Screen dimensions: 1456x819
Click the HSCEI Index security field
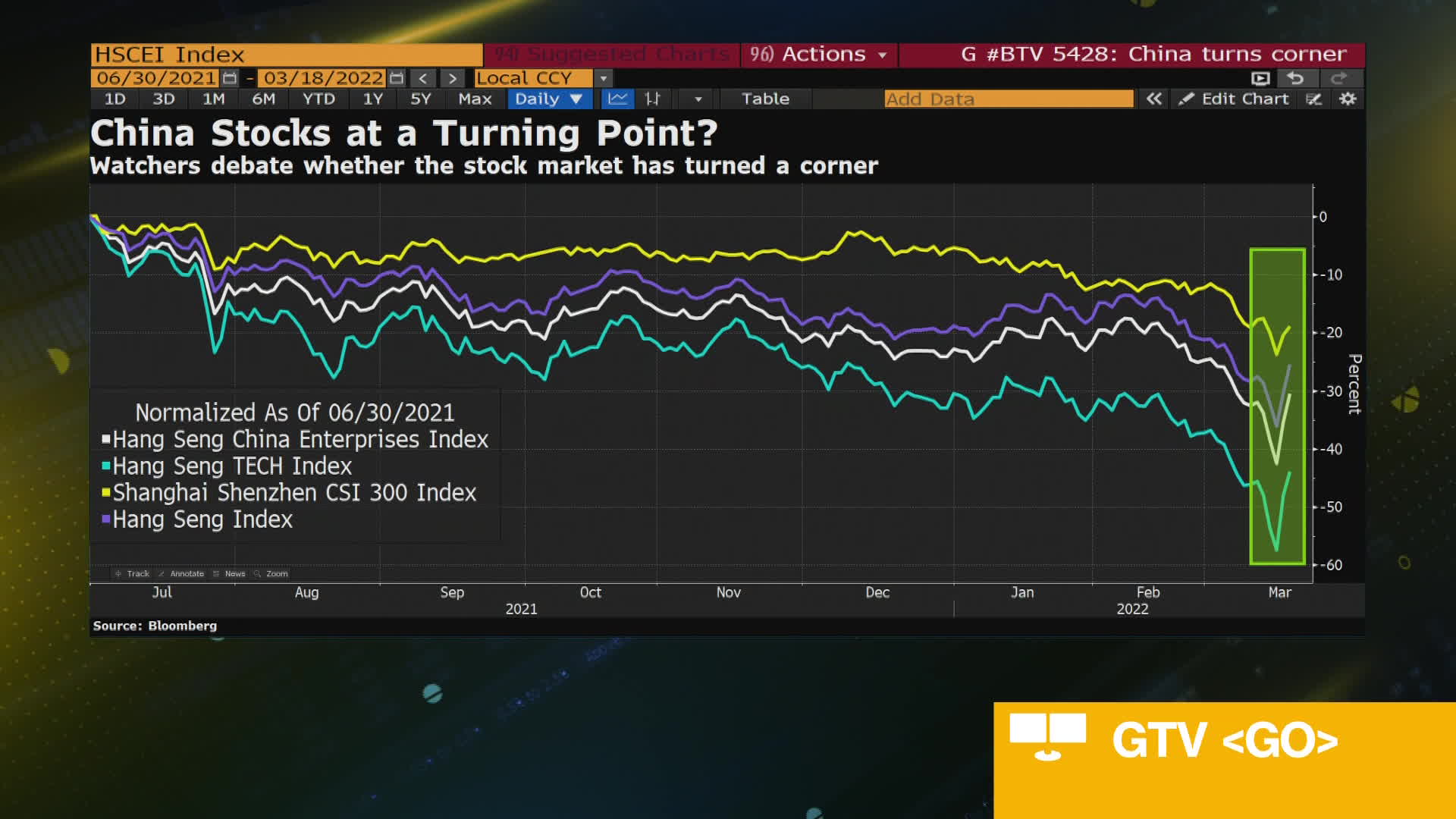287,55
